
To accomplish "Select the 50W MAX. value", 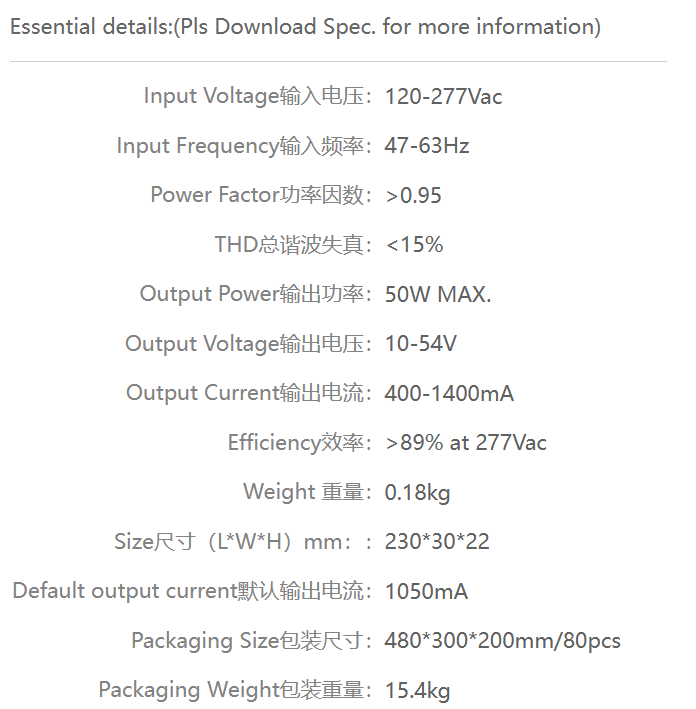I will (438, 294).
